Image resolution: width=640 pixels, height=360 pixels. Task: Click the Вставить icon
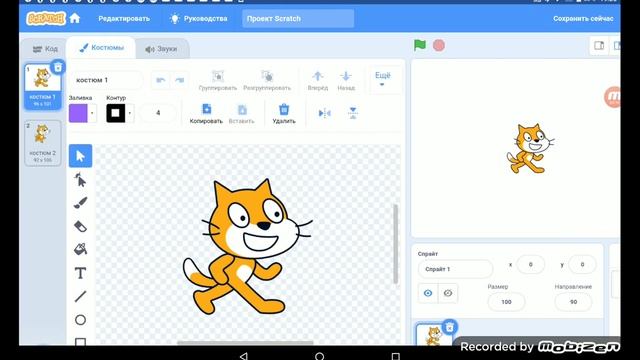click(242, 110)
